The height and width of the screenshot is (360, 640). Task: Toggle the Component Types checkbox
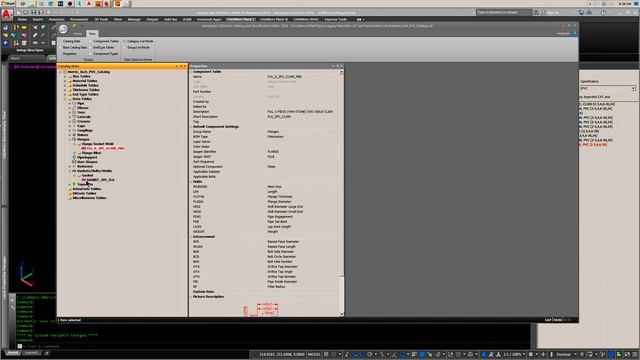coord(91,53)
